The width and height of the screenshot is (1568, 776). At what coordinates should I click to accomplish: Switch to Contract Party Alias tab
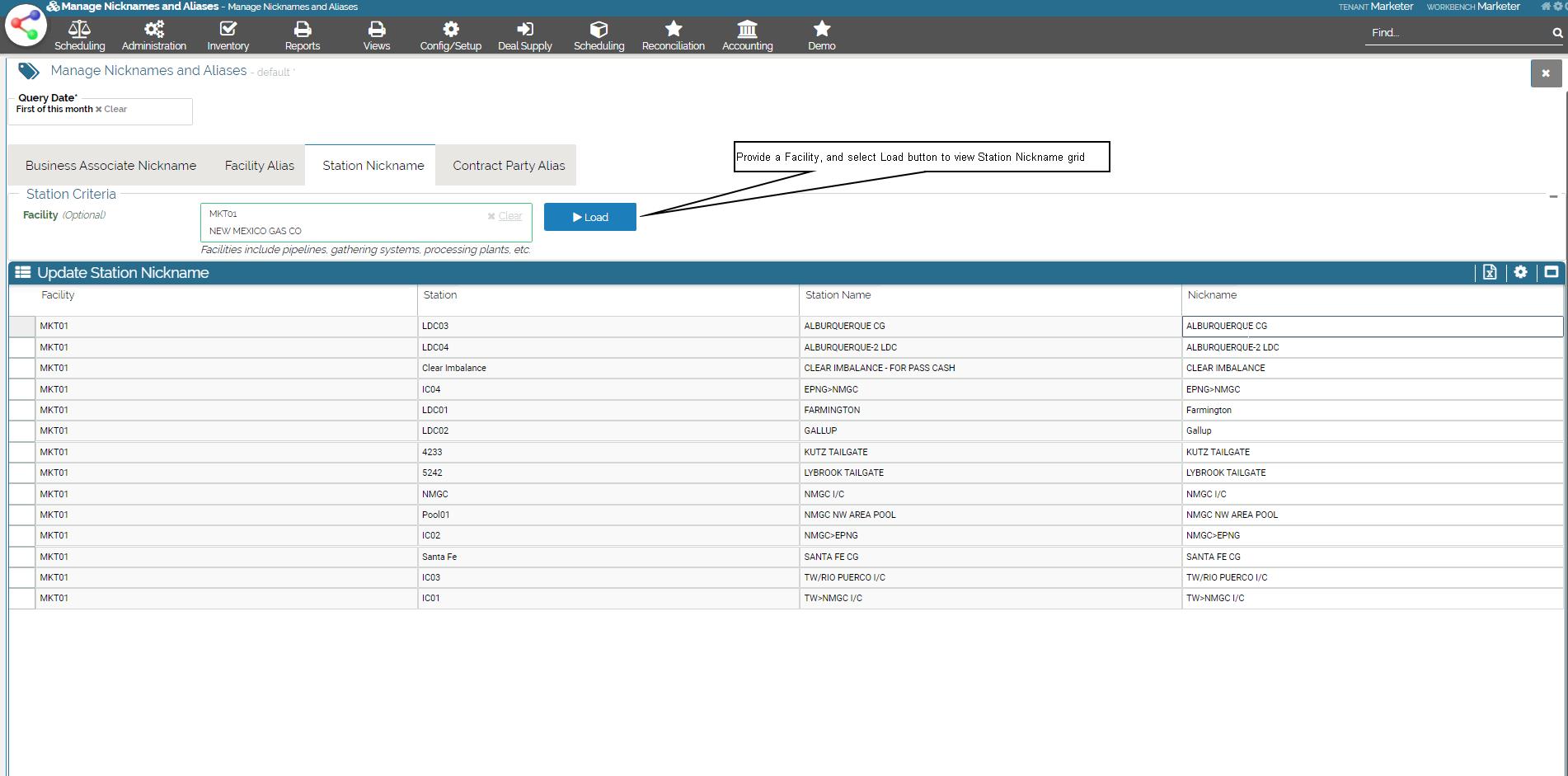(509, 166)
